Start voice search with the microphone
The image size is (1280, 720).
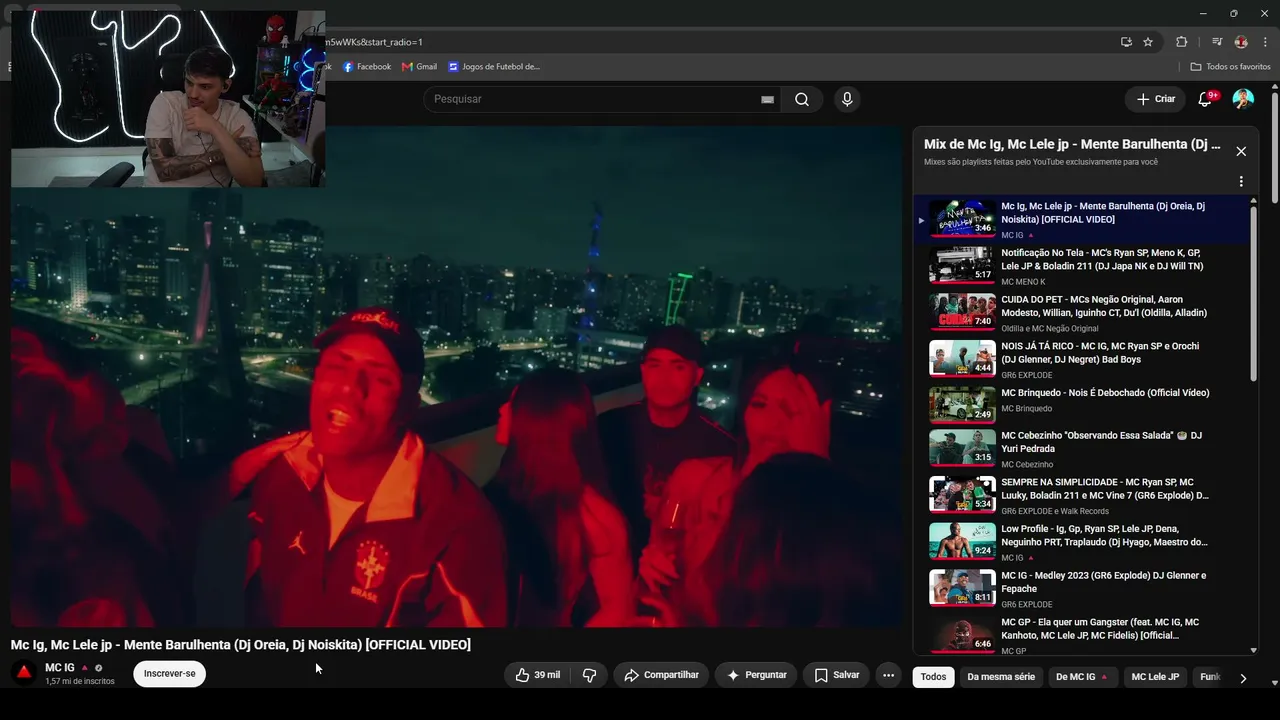pos(847,99)
